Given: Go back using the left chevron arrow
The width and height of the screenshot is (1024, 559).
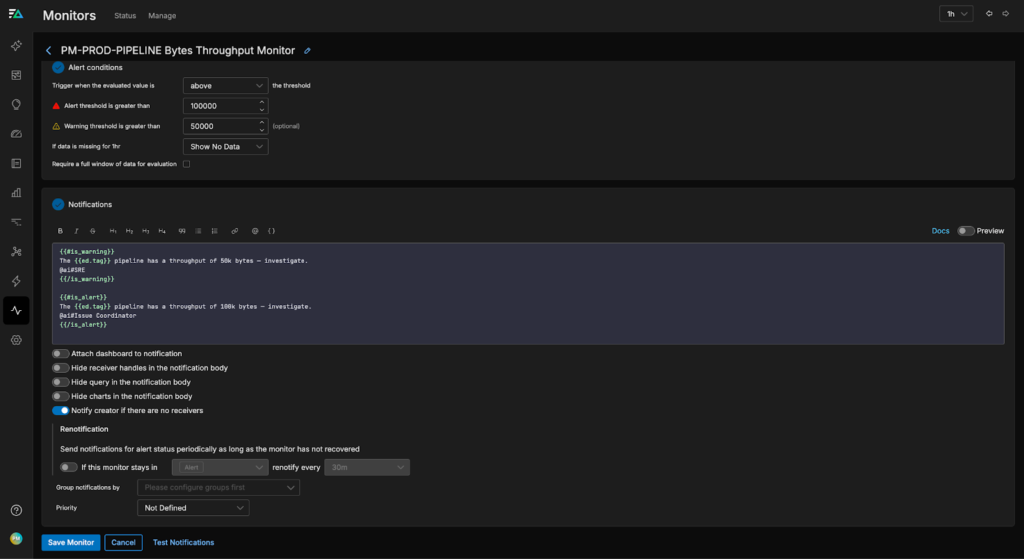Looking at the screenshot, I should pyautogui.click(x=49, y=50).
